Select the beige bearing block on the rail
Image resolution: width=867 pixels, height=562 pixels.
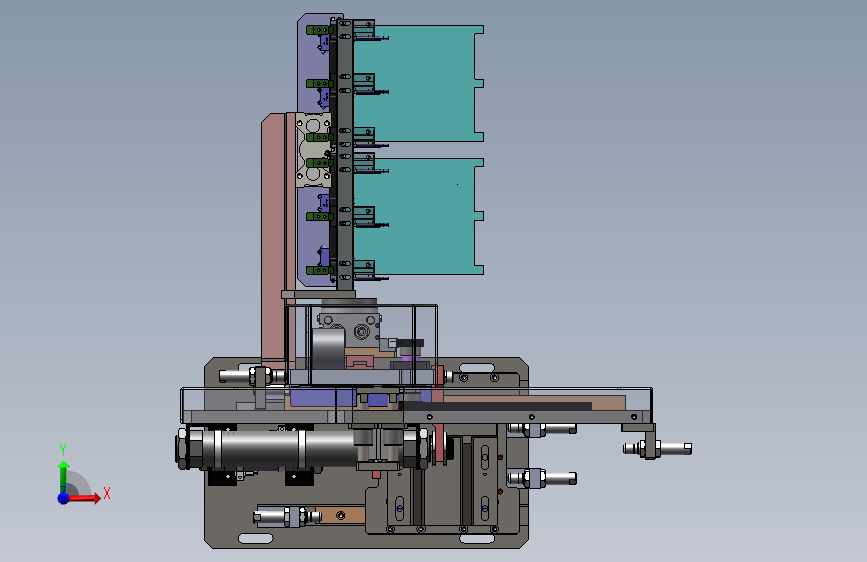[x=314, y=150]
